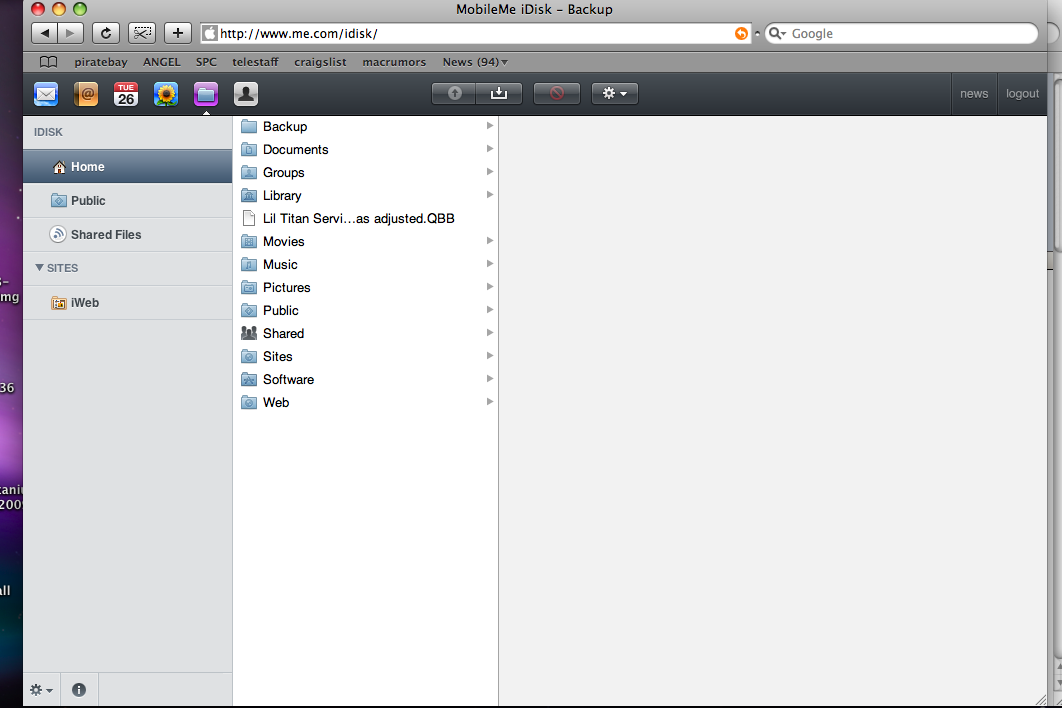1062x708 pixels.
Task: Open the iDisk folder app icon
Action: 206,94
